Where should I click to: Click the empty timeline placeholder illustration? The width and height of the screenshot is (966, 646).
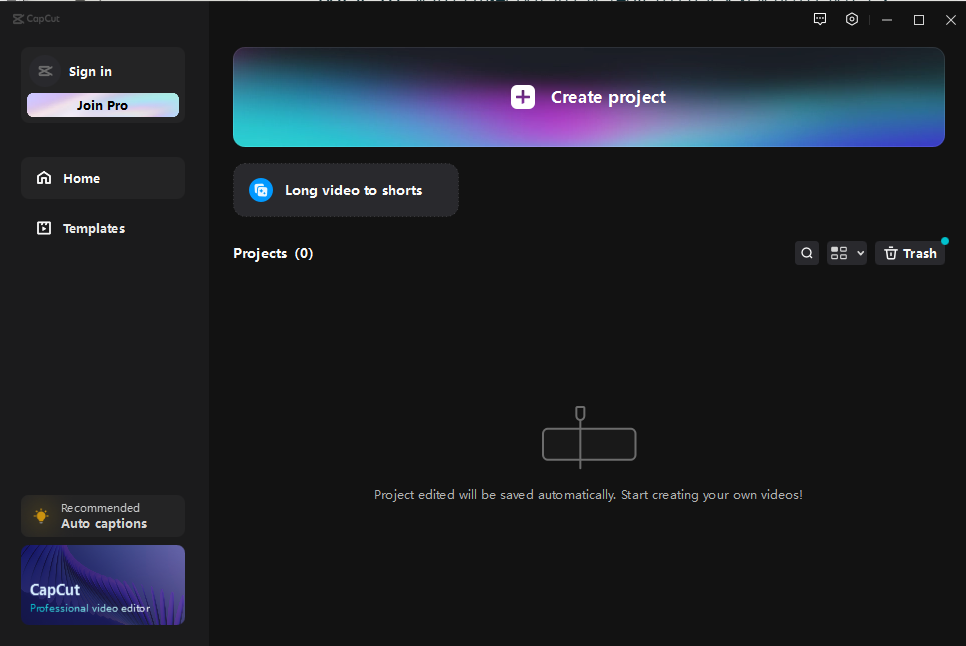click(x=589, y=437)
